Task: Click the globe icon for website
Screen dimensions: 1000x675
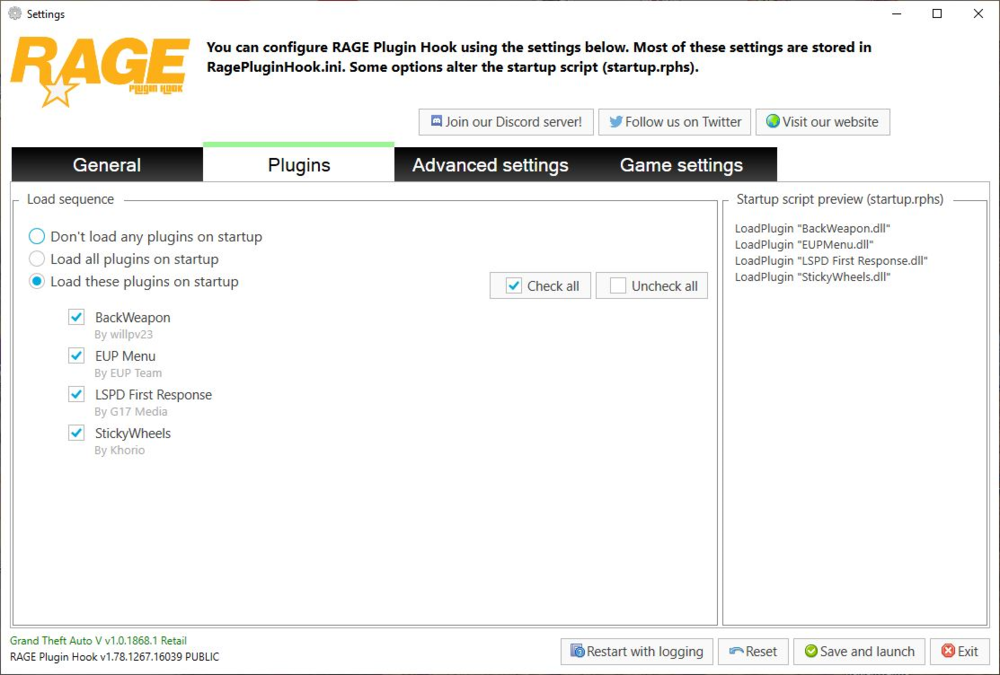Action: pos(773,121)
